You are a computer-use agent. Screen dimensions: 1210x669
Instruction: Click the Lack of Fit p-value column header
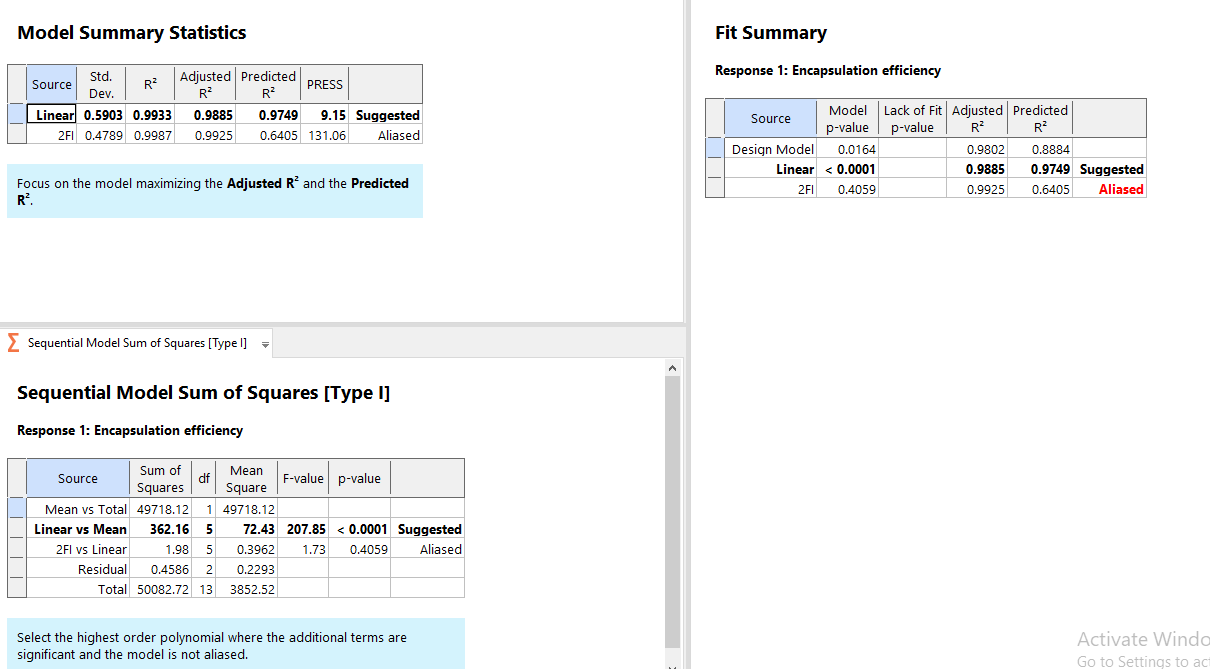click(x=912, y=118)
